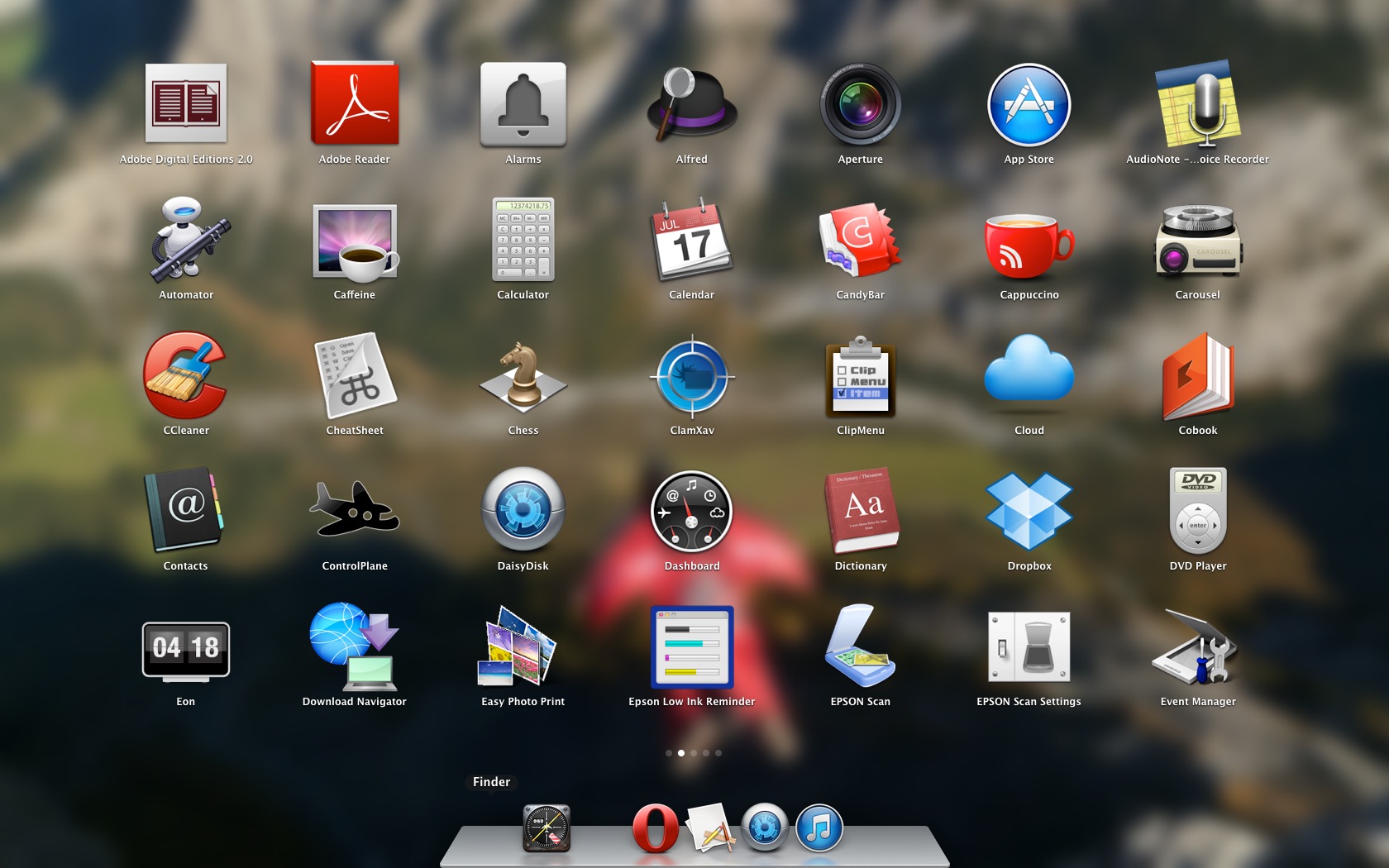The image size is (1389, 868).
Task: Start the Chess game
Action: 523,375
